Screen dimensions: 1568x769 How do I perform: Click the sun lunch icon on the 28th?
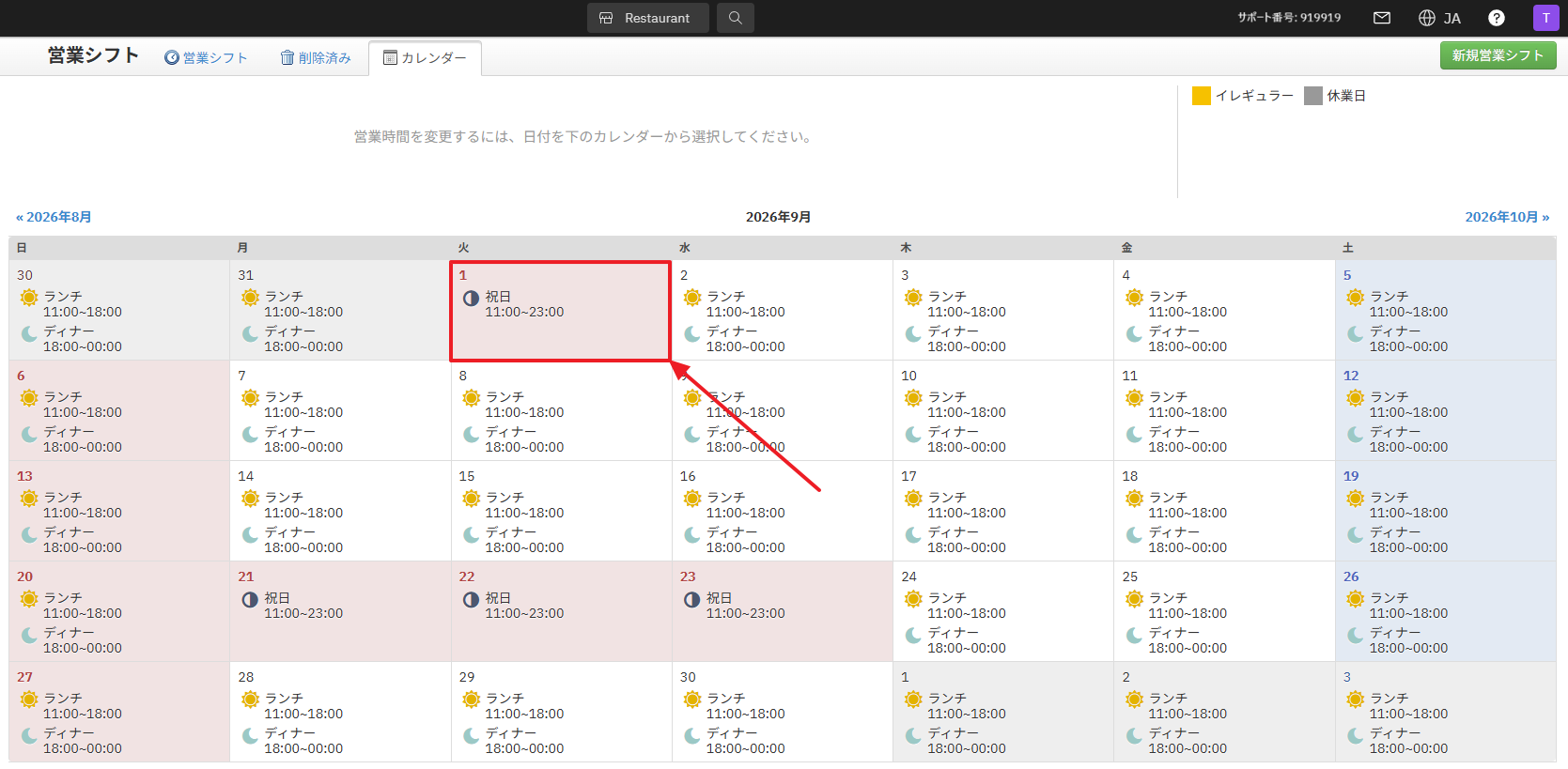pyautogui.click(x=250, y=700)
